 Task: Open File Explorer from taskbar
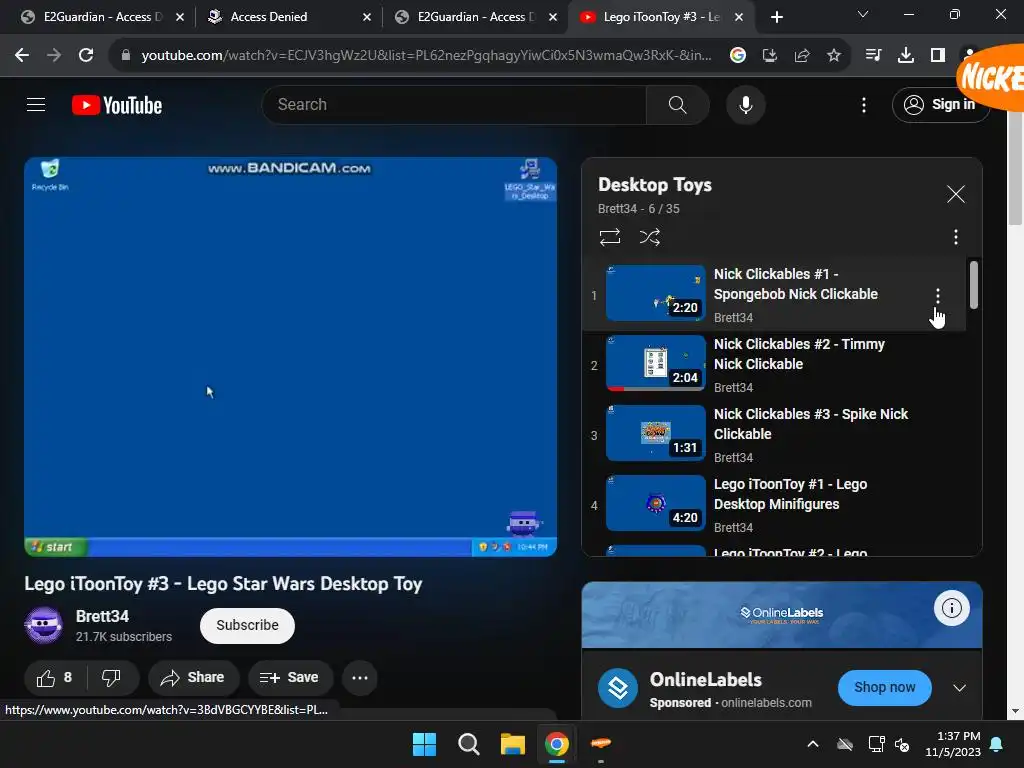513,744
